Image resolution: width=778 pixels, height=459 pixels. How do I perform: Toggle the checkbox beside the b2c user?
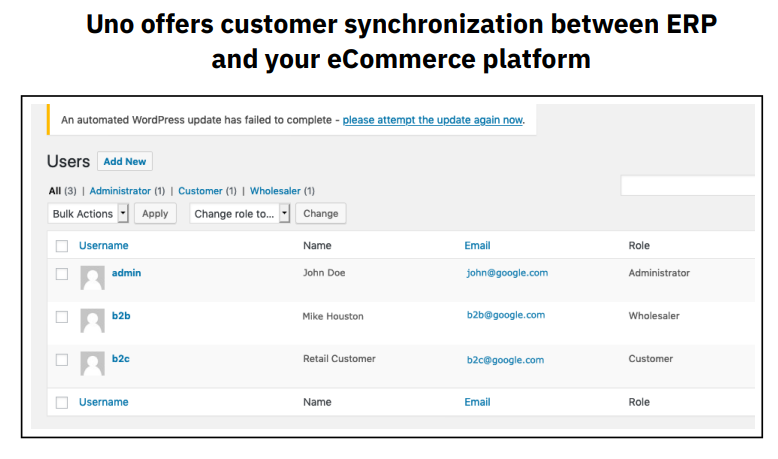tap(62, 360)
